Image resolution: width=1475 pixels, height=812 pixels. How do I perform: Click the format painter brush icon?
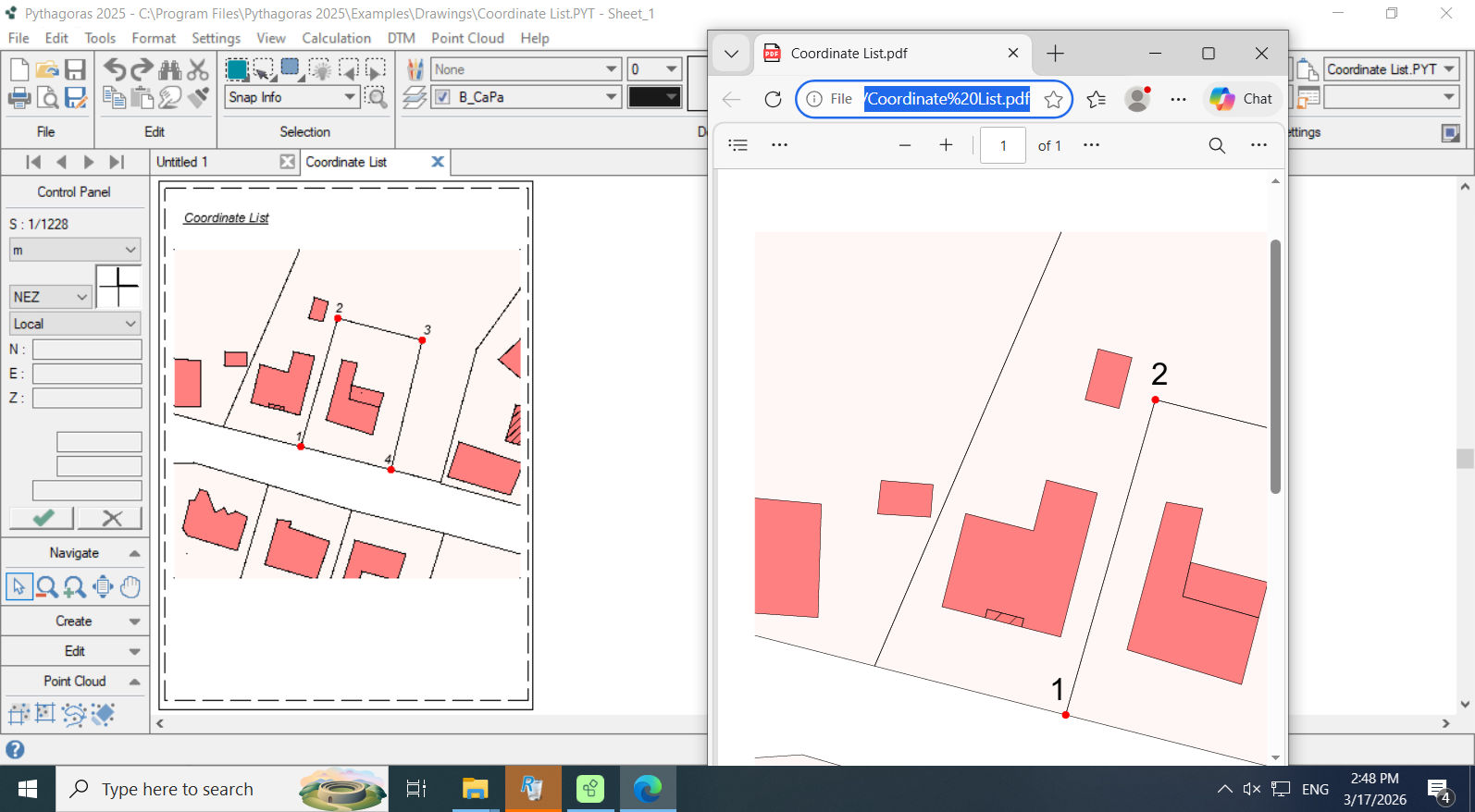click(x=197, y=97)
